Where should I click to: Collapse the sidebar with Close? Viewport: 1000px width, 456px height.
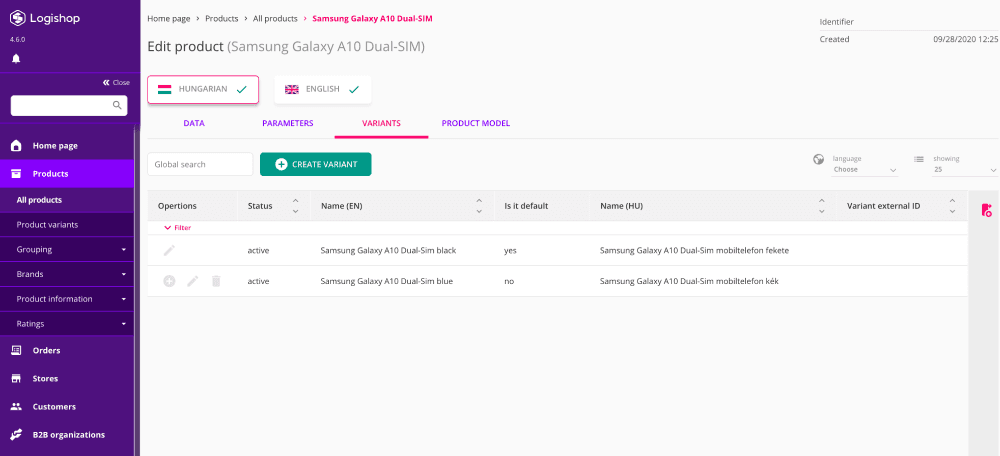[x=116, y=83]
